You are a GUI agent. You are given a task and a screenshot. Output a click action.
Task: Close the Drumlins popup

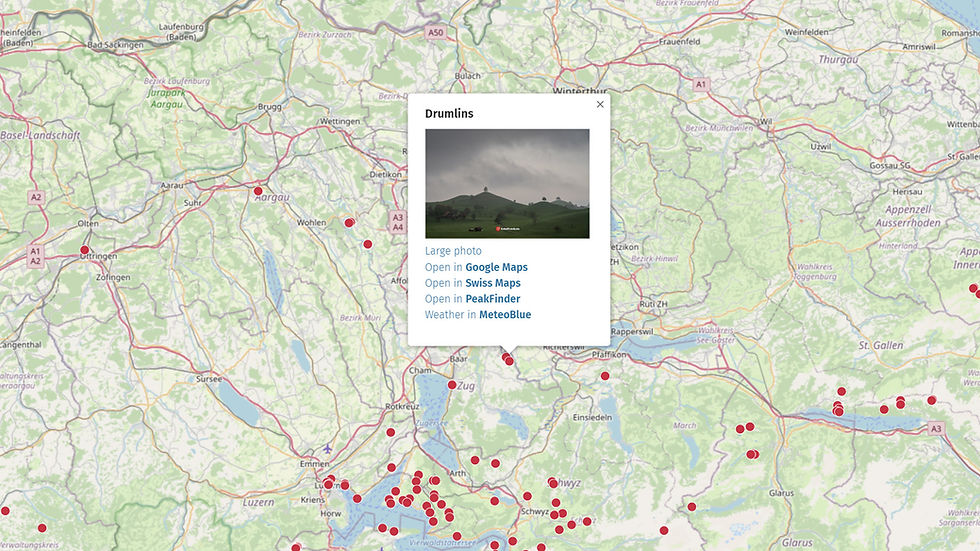pos(600,104)
